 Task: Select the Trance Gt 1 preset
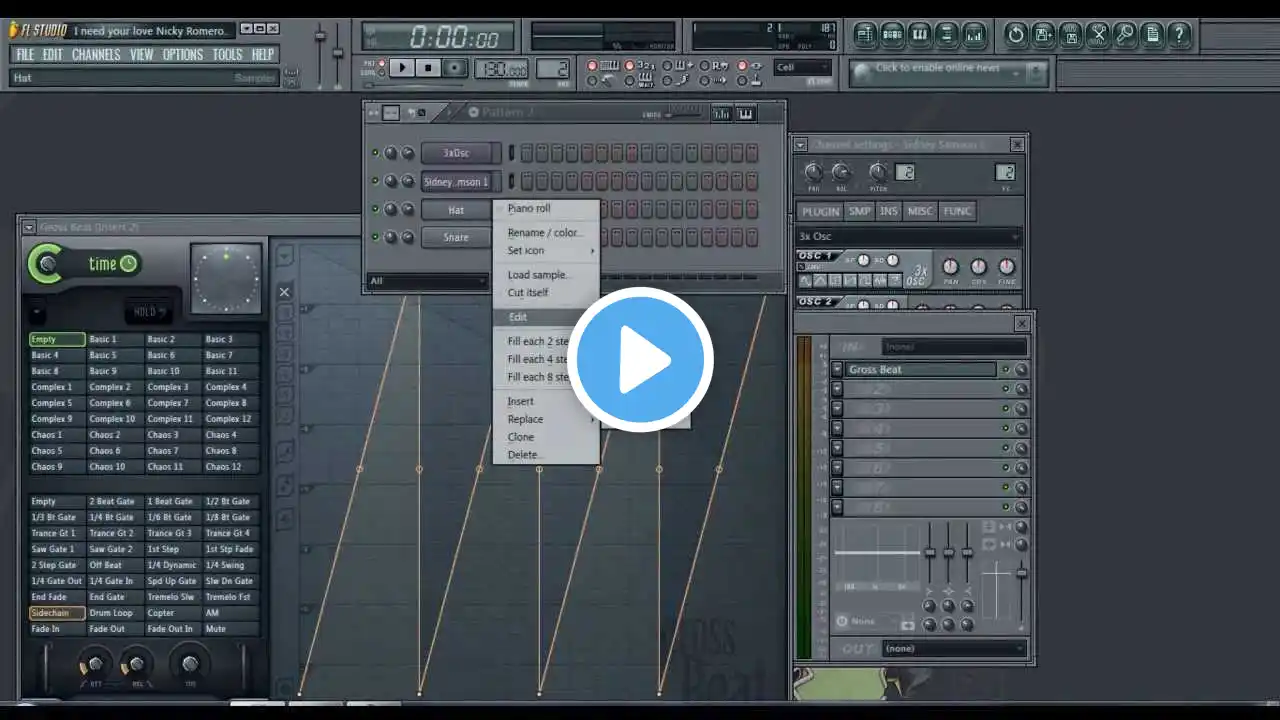click(57, 533)
